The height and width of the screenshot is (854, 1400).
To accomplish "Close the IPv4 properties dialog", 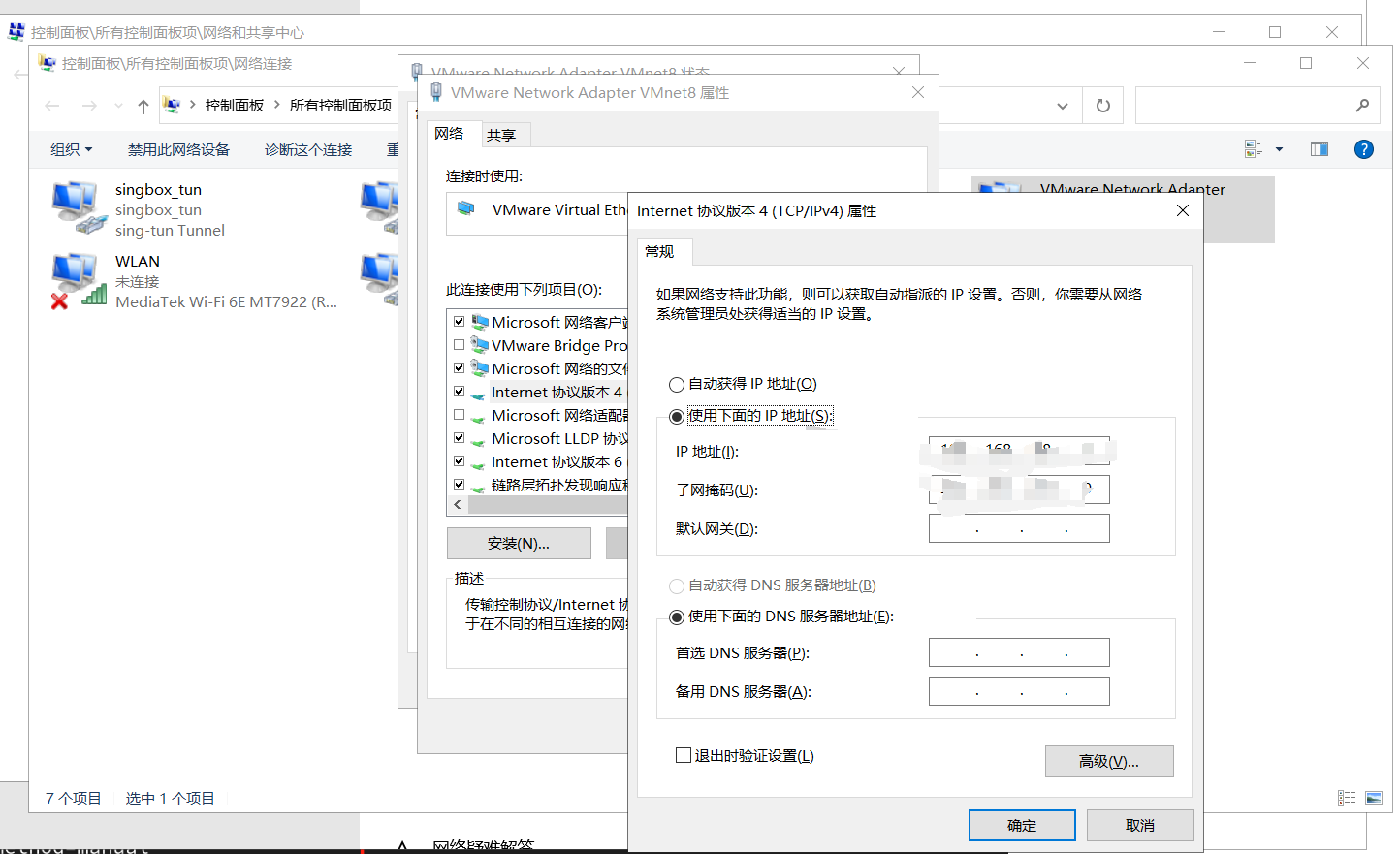I will click(1183, 210).
